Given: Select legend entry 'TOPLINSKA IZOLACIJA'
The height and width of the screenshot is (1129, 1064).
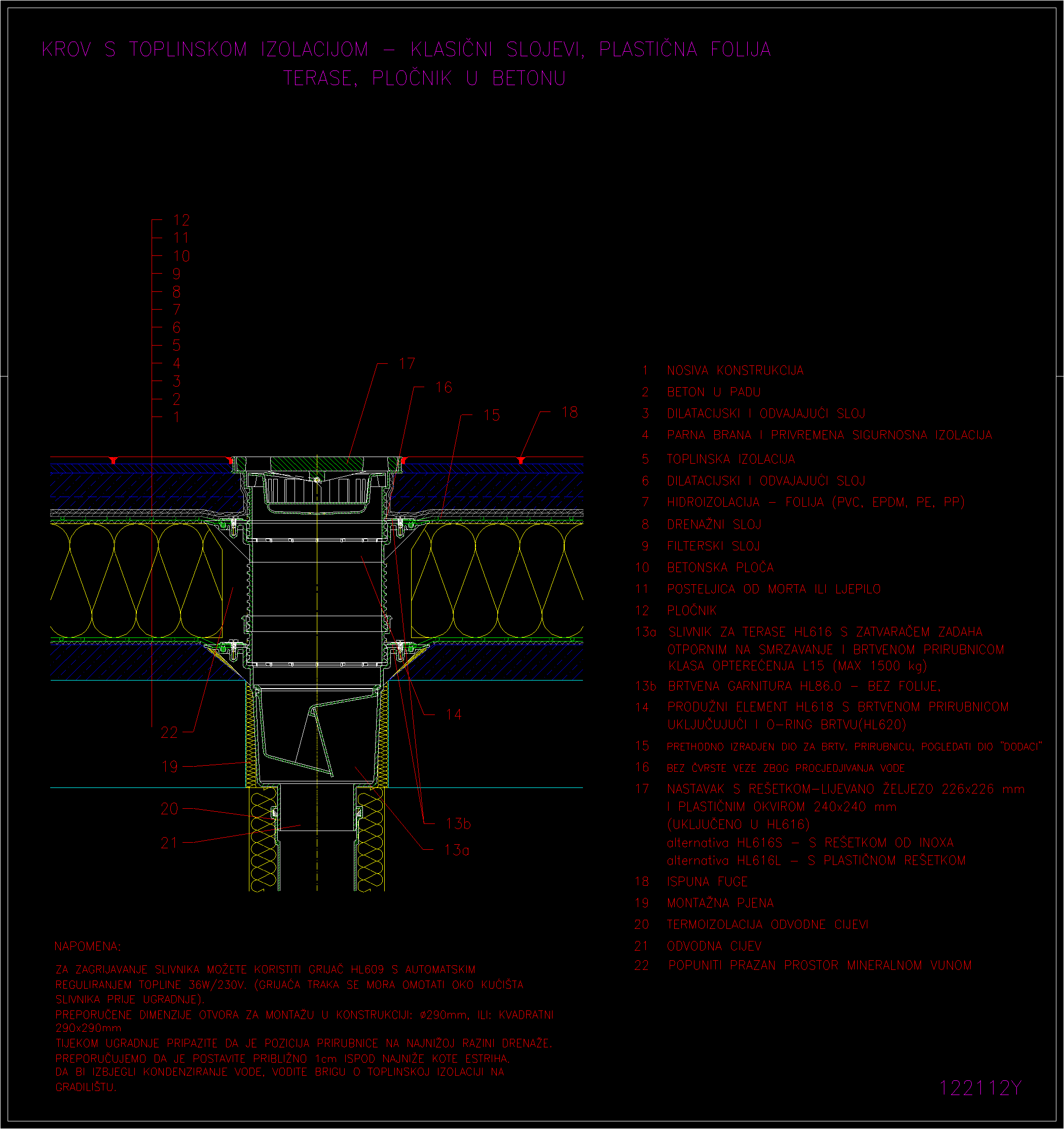Looking at the screenshot, I should pos(730,460).
